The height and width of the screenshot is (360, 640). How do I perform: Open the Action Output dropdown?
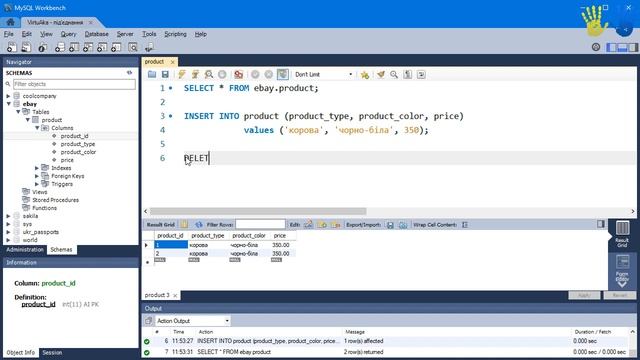pyautogui.click(x=193, y=321)
